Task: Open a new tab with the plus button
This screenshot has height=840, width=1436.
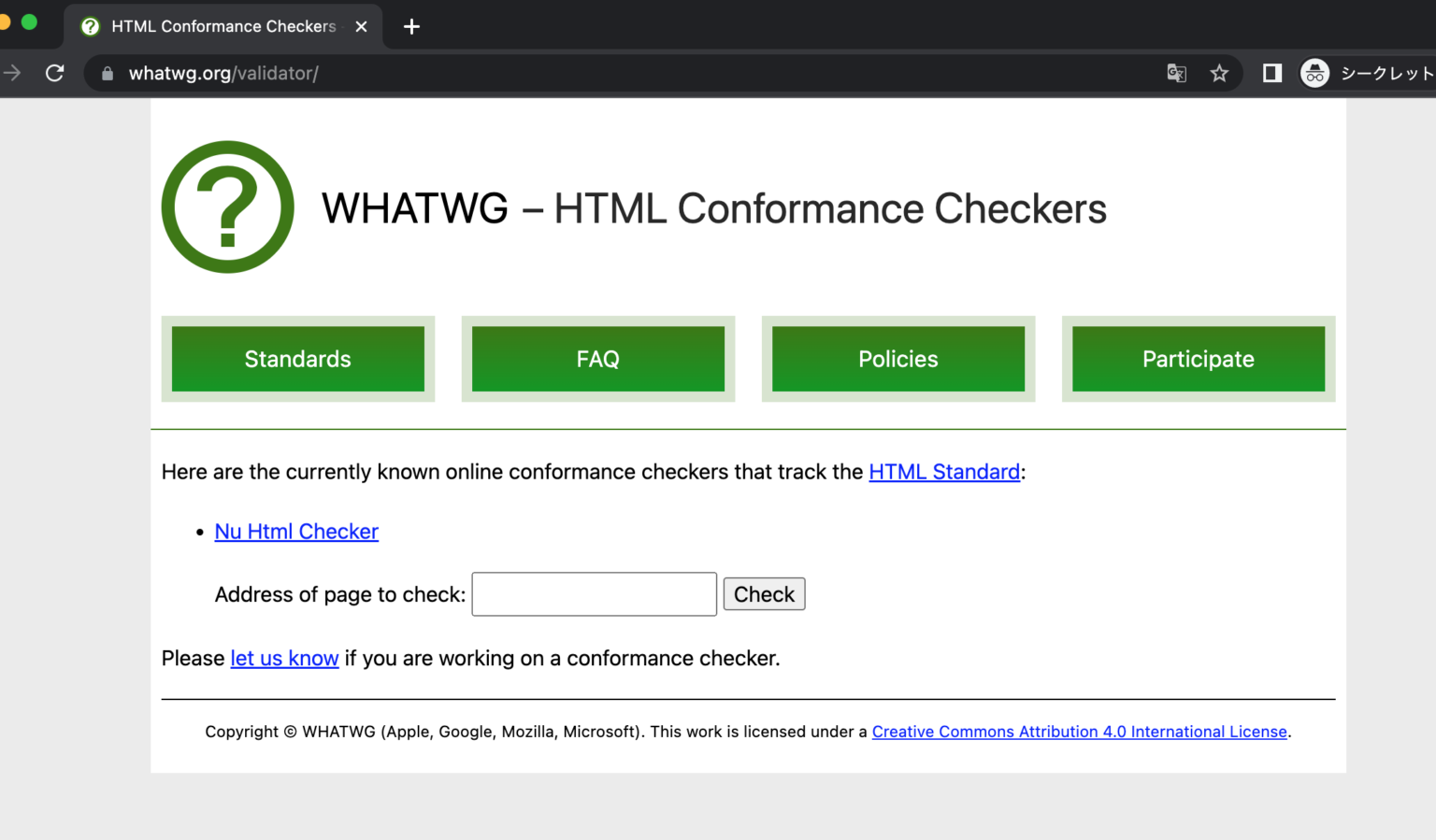Action: [411, 26]
